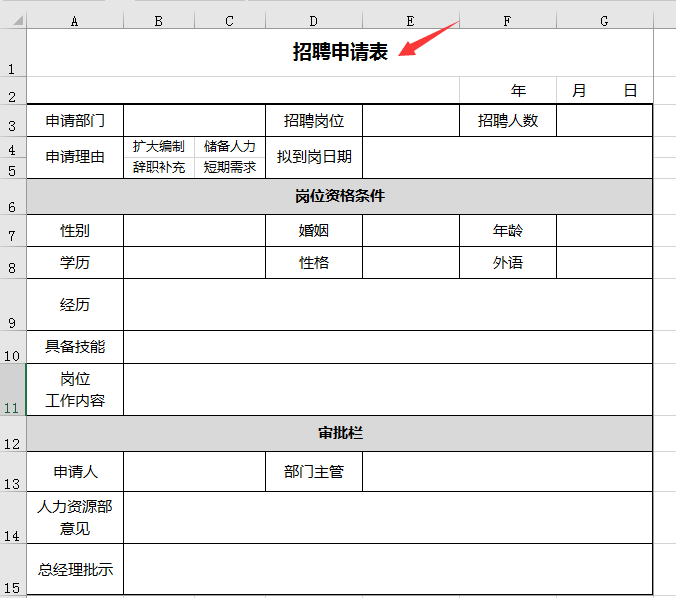Click the empty cell beside 申请部门
The height and width of the screenshot is (598, 676).
[x=194, y=120]
